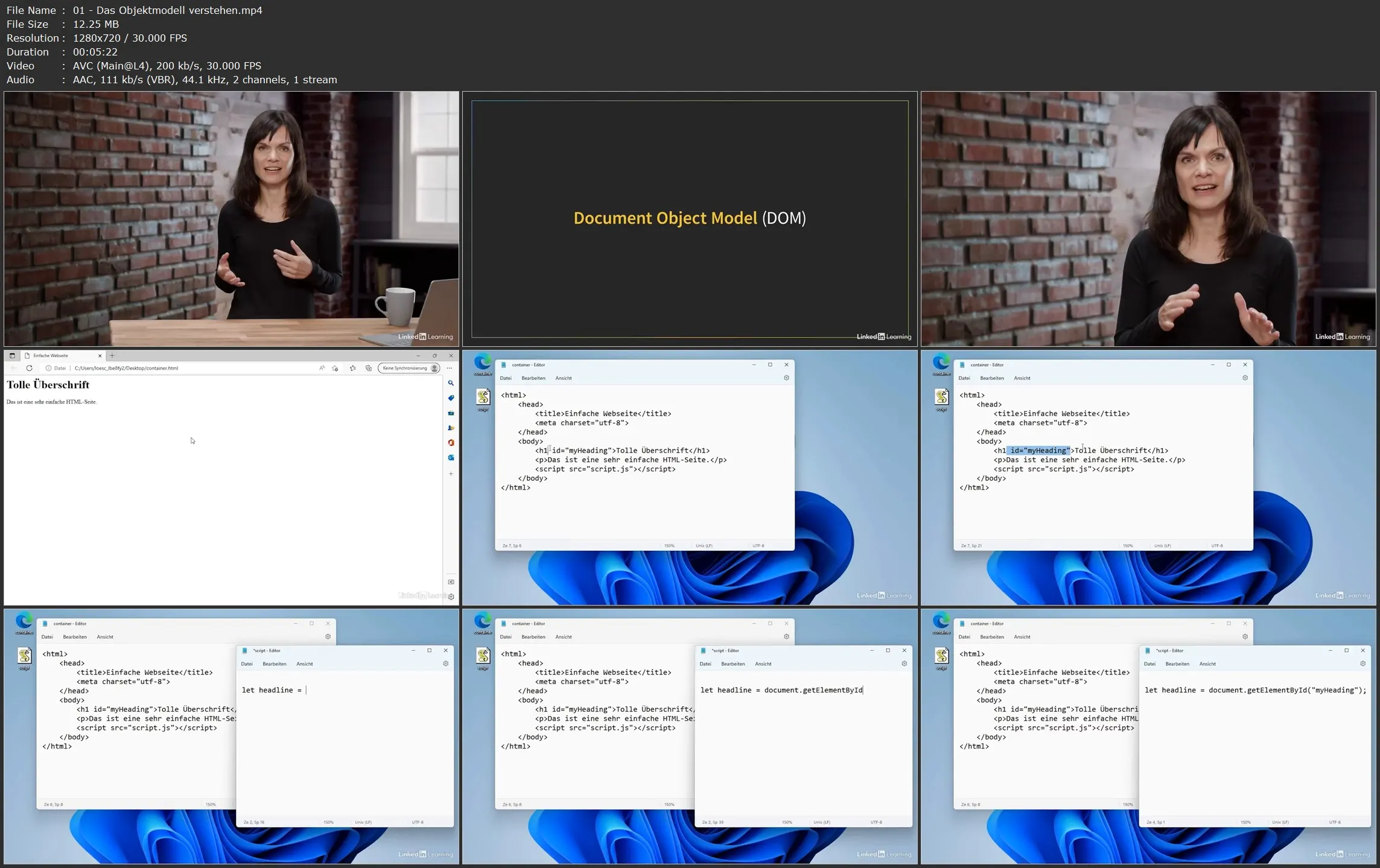Open Ansicht menu in editor showing Ze 7, Sp 21
1380x868 pixels.
click(x=1022, y=378)
